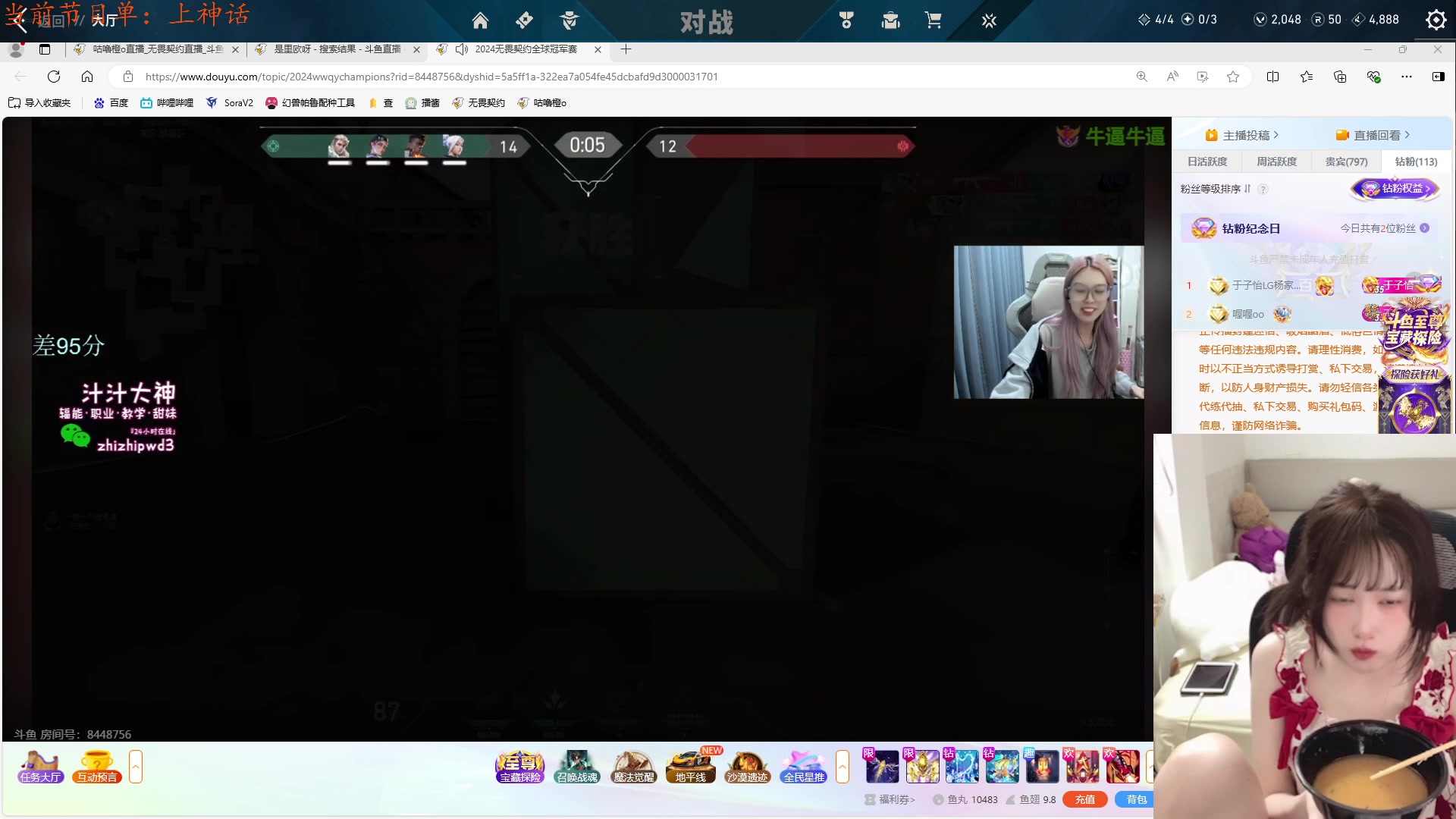The width and height of the screenshot is (1456, 819).
Task: Click the browser refresh icon
Action: pyautogui.click(x=54, y=77)
